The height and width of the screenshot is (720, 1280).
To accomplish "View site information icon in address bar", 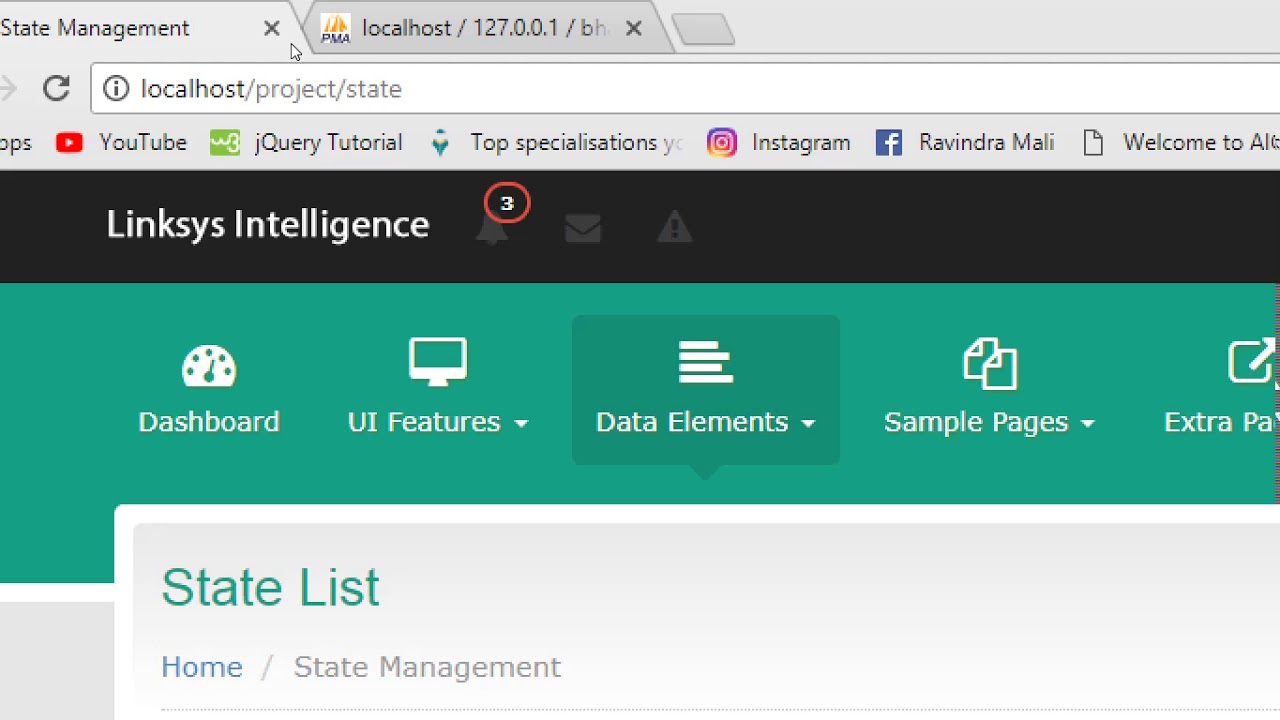I will 116,89.
